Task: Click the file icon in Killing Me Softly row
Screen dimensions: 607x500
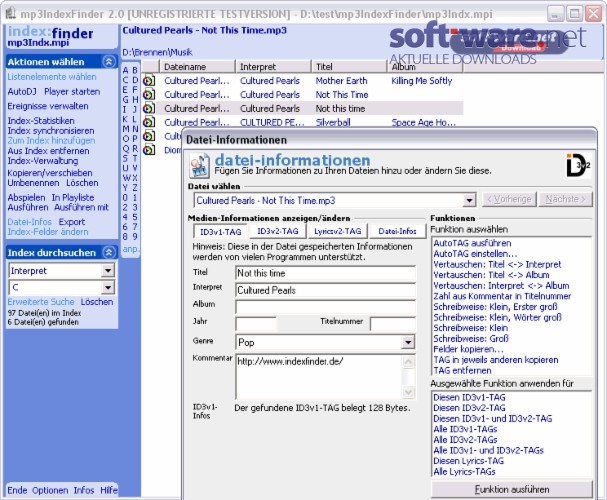Action: pyautogui.click(x=149, y=81)
